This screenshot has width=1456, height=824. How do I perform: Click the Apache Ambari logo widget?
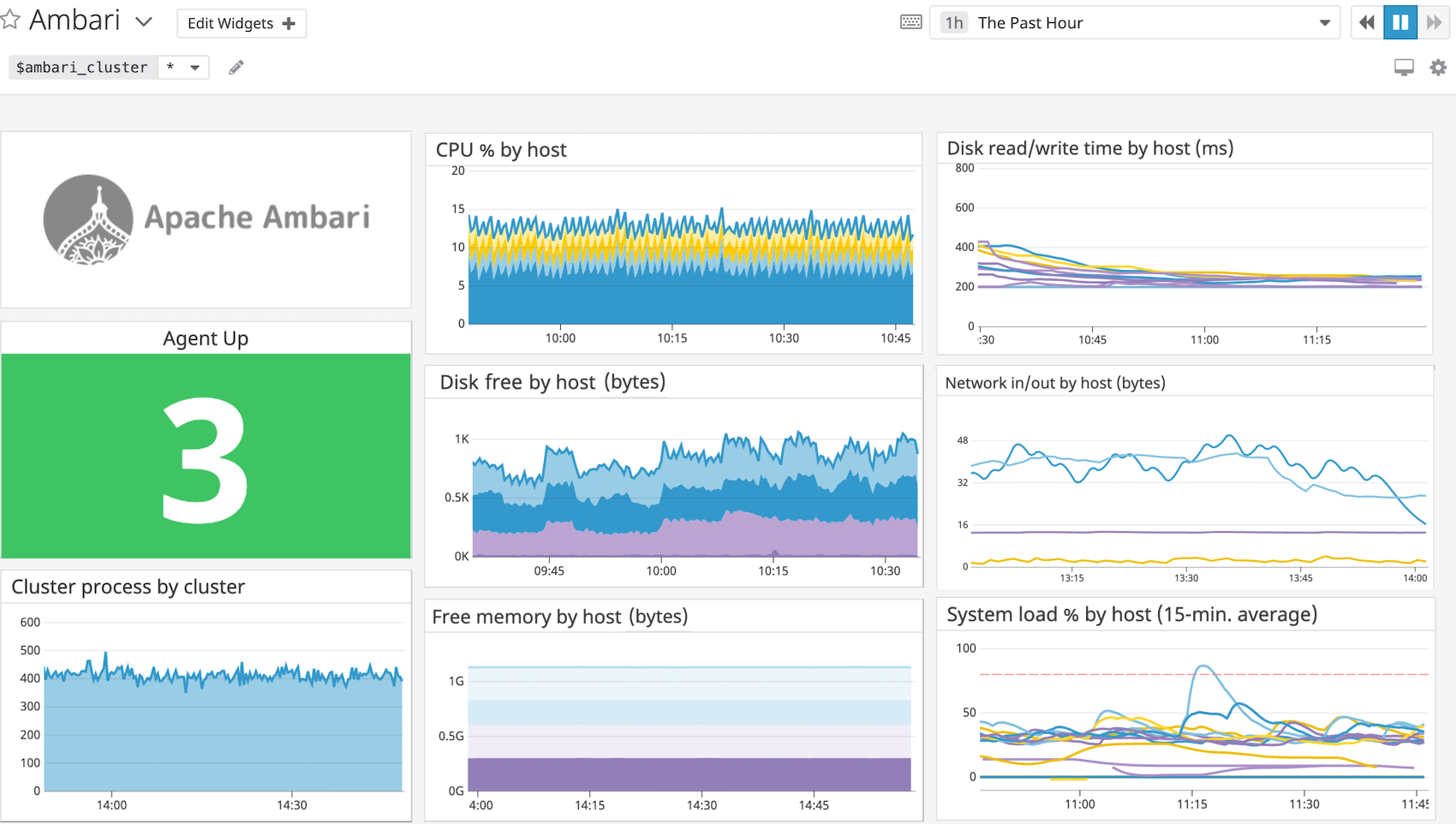(206, 218)
